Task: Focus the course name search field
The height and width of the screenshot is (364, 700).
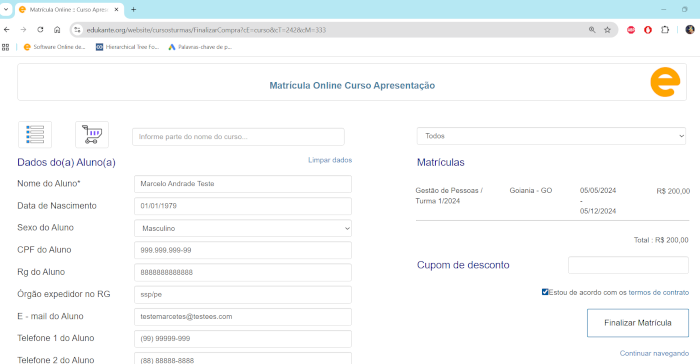Action: click(238, 137)
